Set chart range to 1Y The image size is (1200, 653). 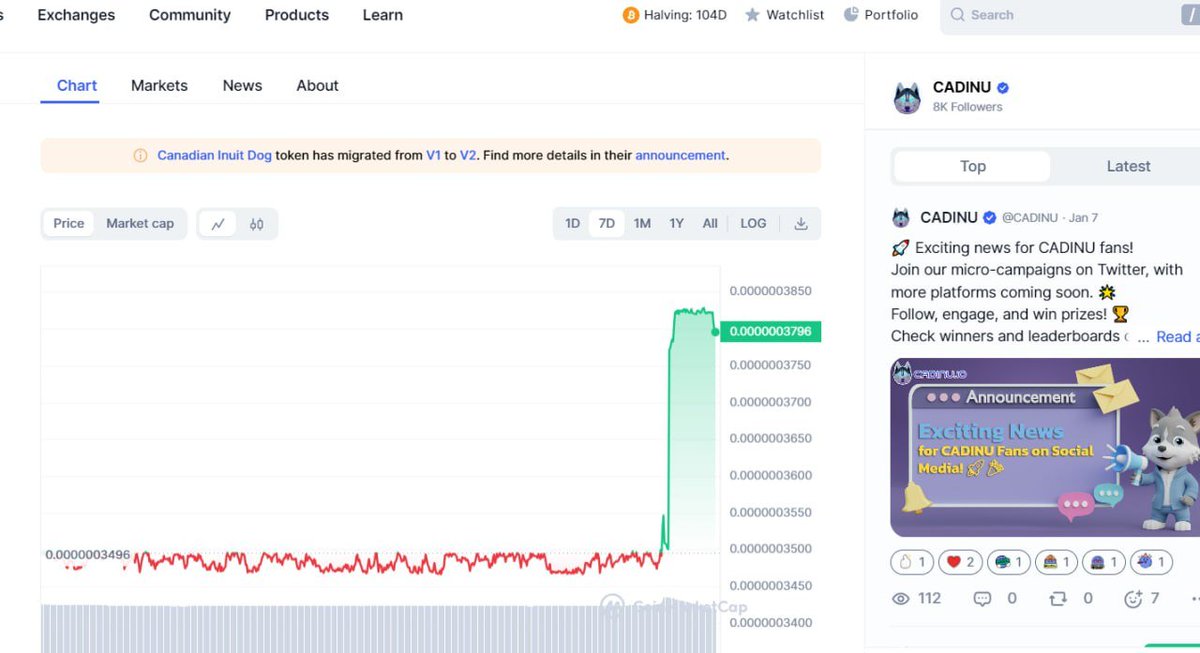[677, 223]
